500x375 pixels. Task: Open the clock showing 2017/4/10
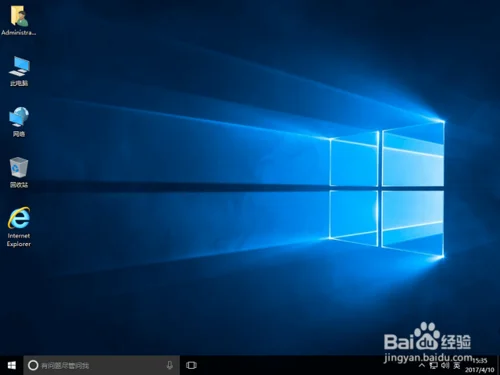tap(480, 366)
